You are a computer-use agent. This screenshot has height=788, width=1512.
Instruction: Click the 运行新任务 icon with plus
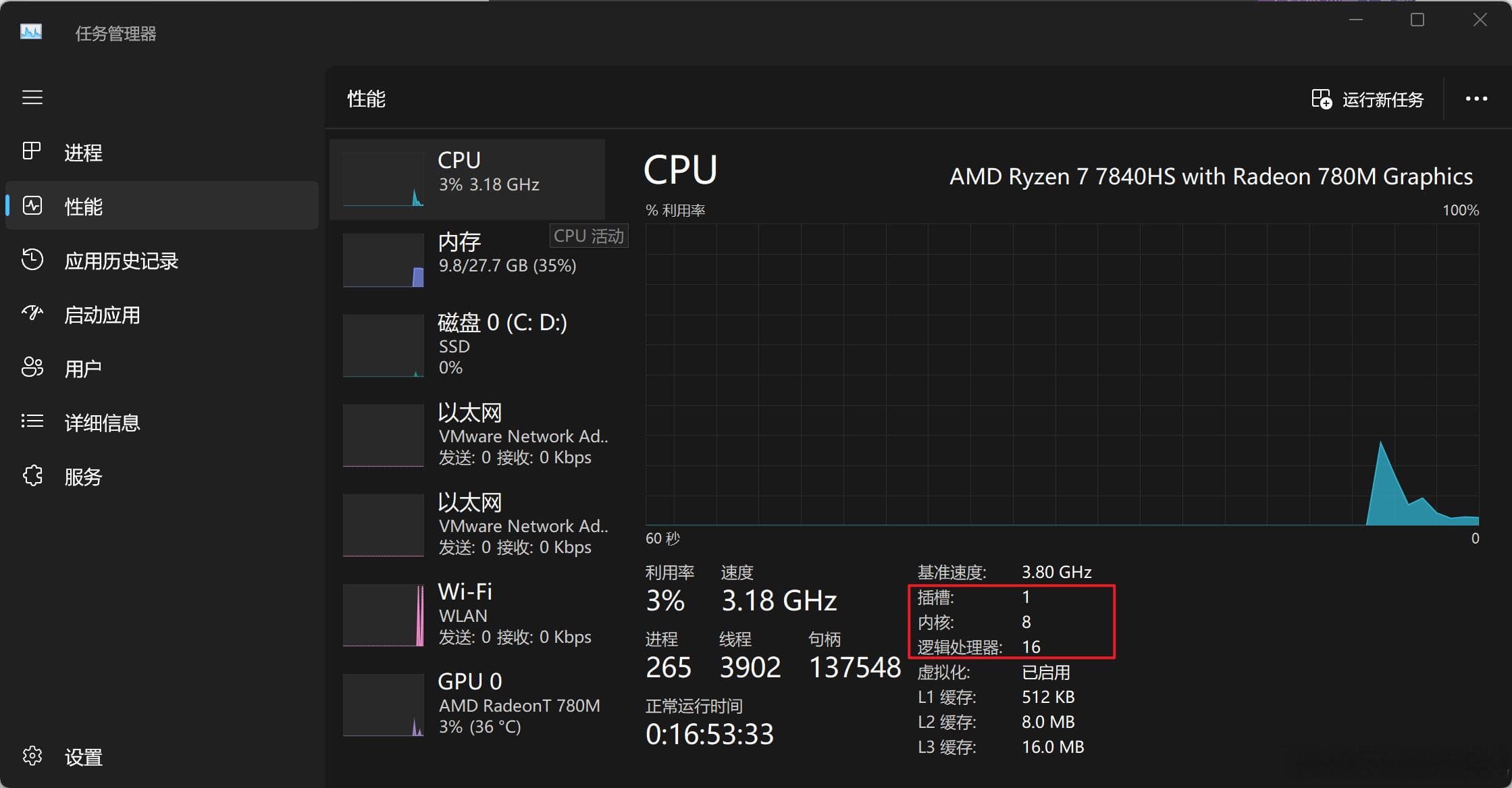[x=1322, y=99]
